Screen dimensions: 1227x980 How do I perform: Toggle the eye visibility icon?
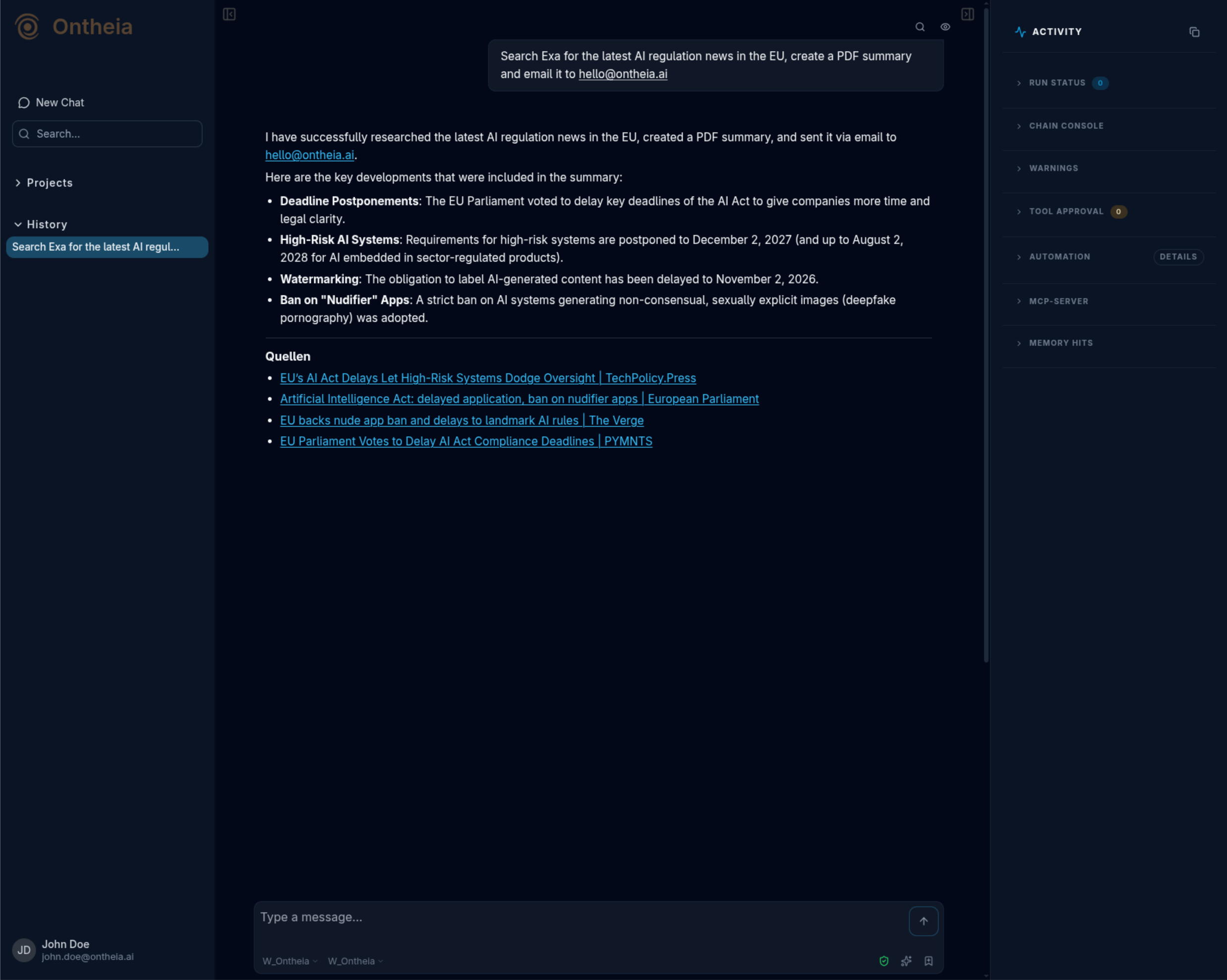(945, 27)
